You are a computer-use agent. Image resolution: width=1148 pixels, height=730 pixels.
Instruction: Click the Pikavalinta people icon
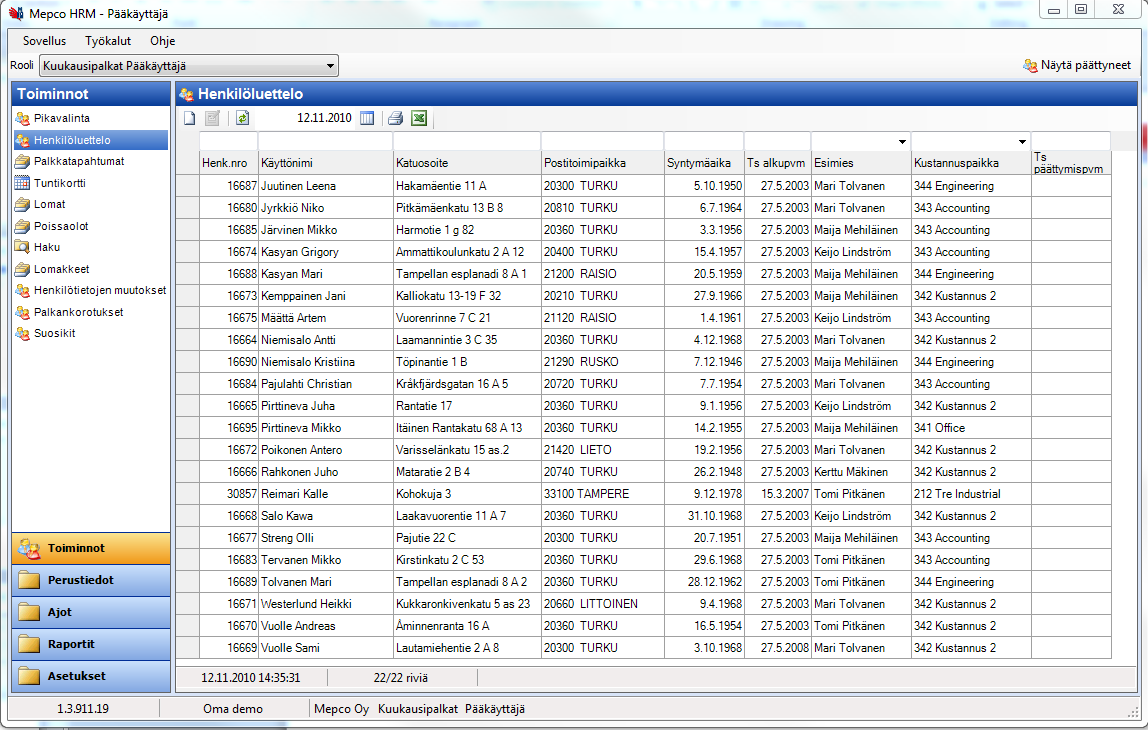pos(23,118)
